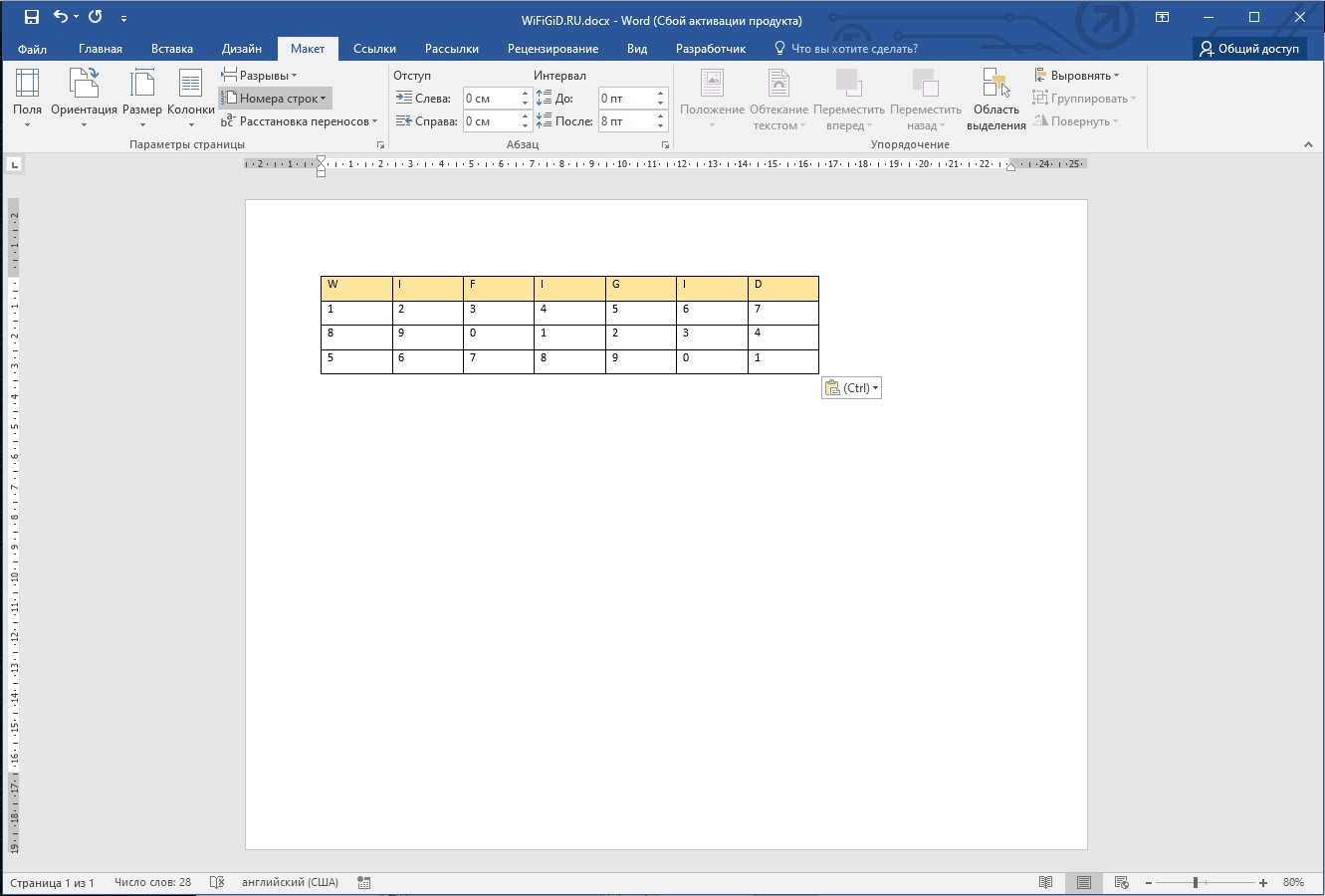The height and width of the screenshot is (896, 1325).
Task: Click the До spacing before field
Action: point(625,99)
